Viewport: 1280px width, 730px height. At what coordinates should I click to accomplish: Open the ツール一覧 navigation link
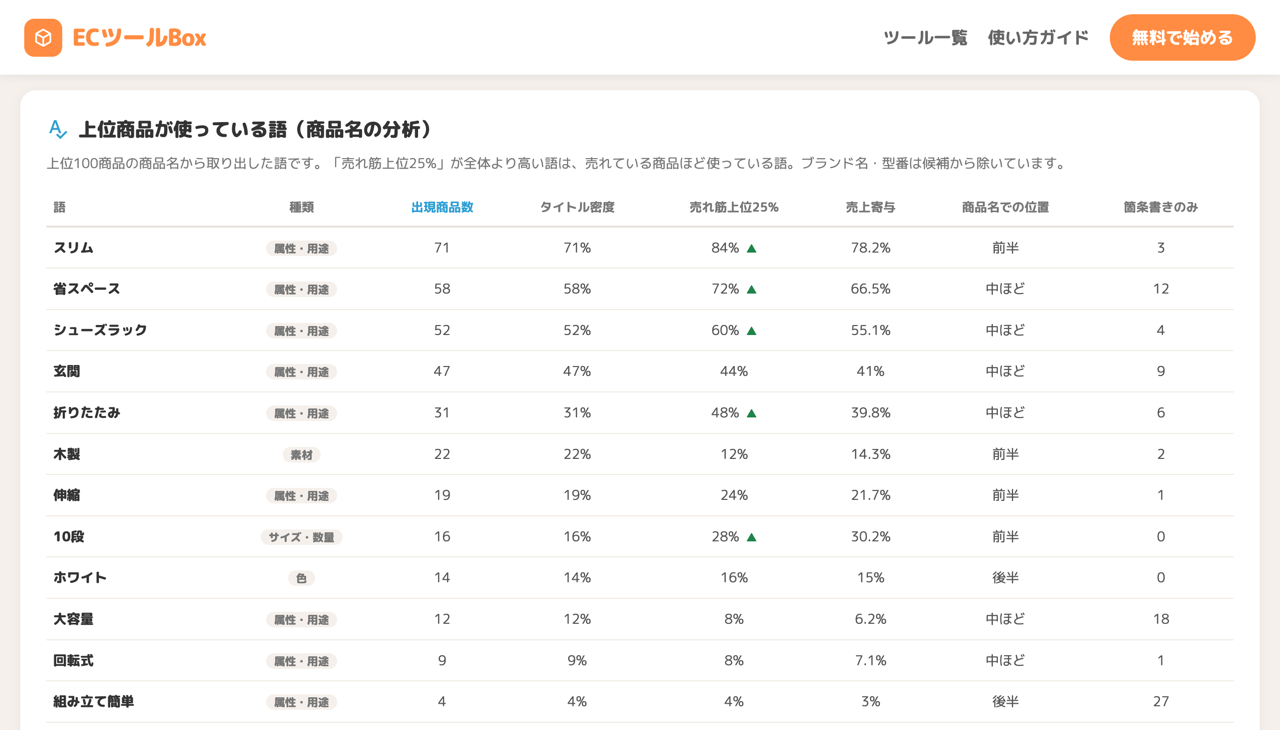pos(925,38)
